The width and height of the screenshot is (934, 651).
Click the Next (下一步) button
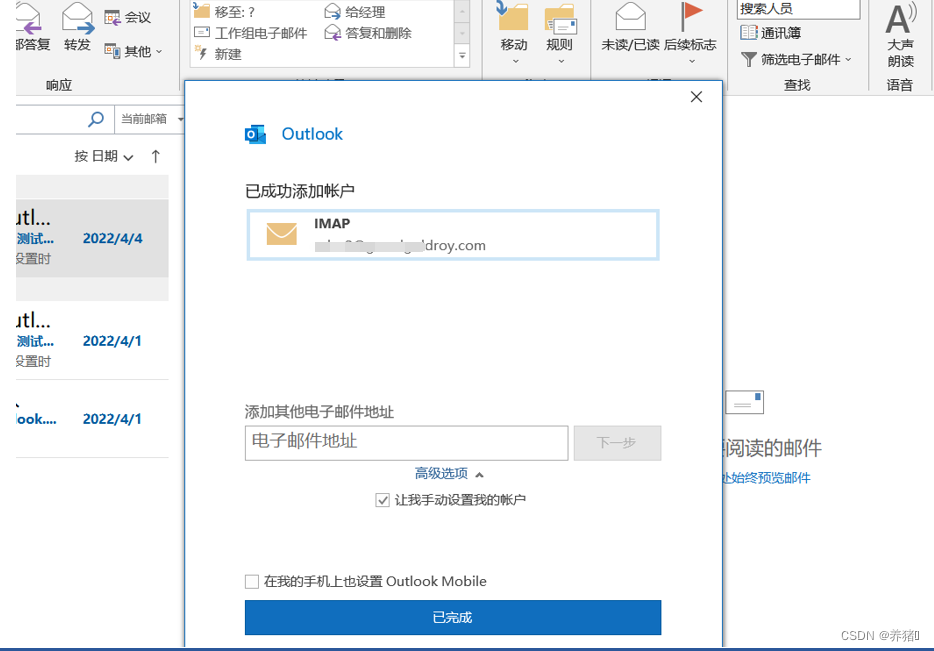point(617,443)
